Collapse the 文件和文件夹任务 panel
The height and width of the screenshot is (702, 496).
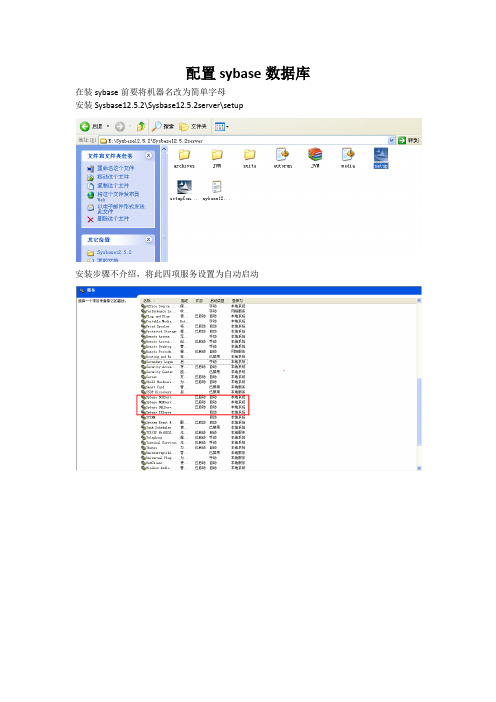pos(149,155)
